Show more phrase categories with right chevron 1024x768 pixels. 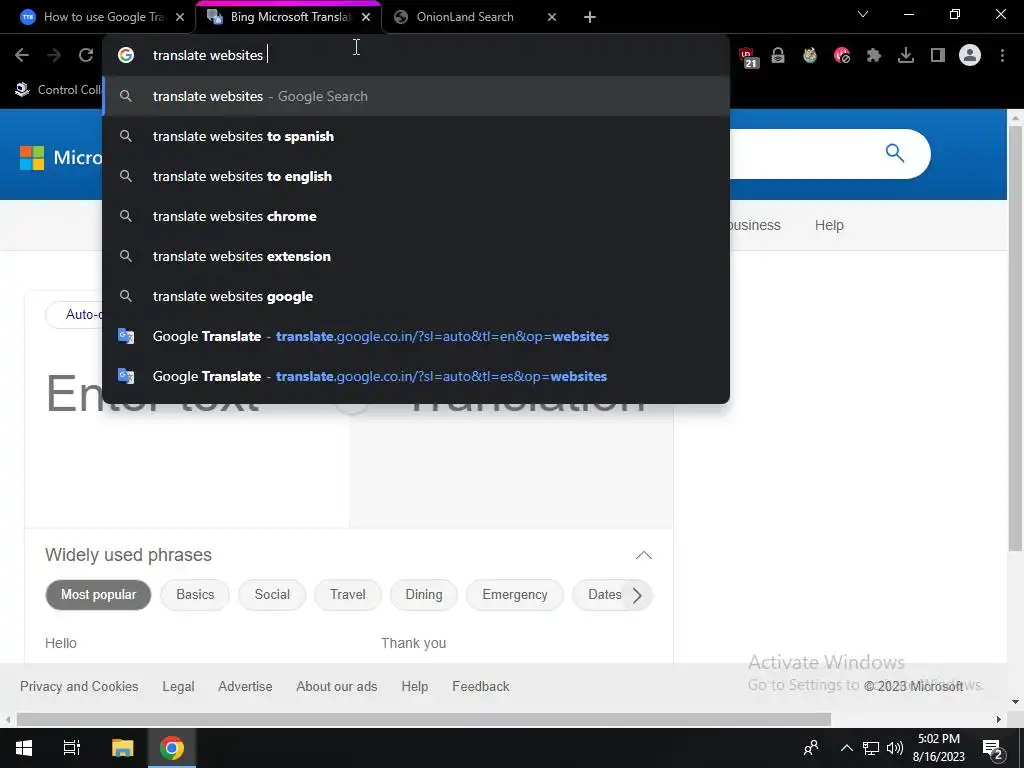pos(637,595)
